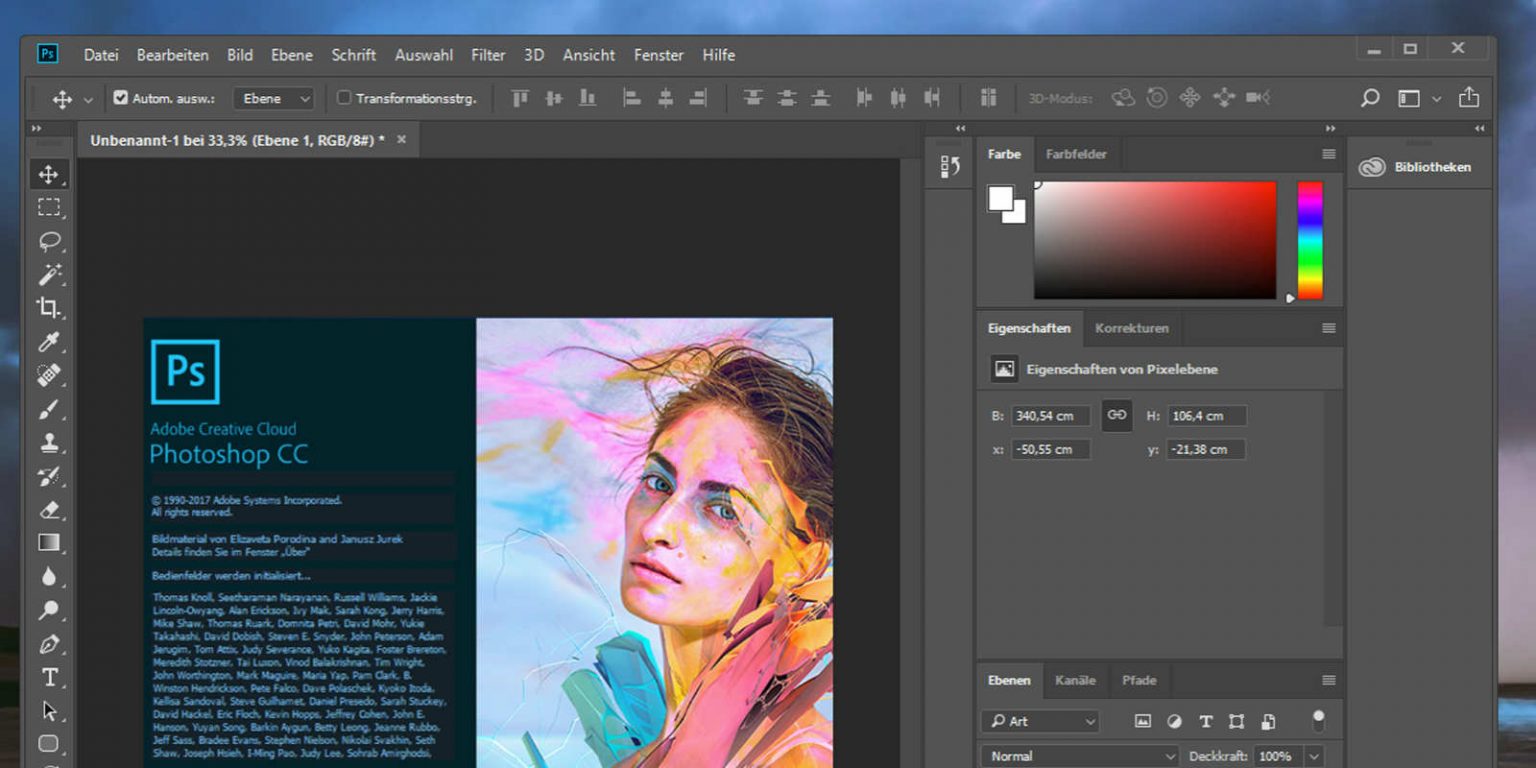Select the Blur drop tool

tap(48, 577)
